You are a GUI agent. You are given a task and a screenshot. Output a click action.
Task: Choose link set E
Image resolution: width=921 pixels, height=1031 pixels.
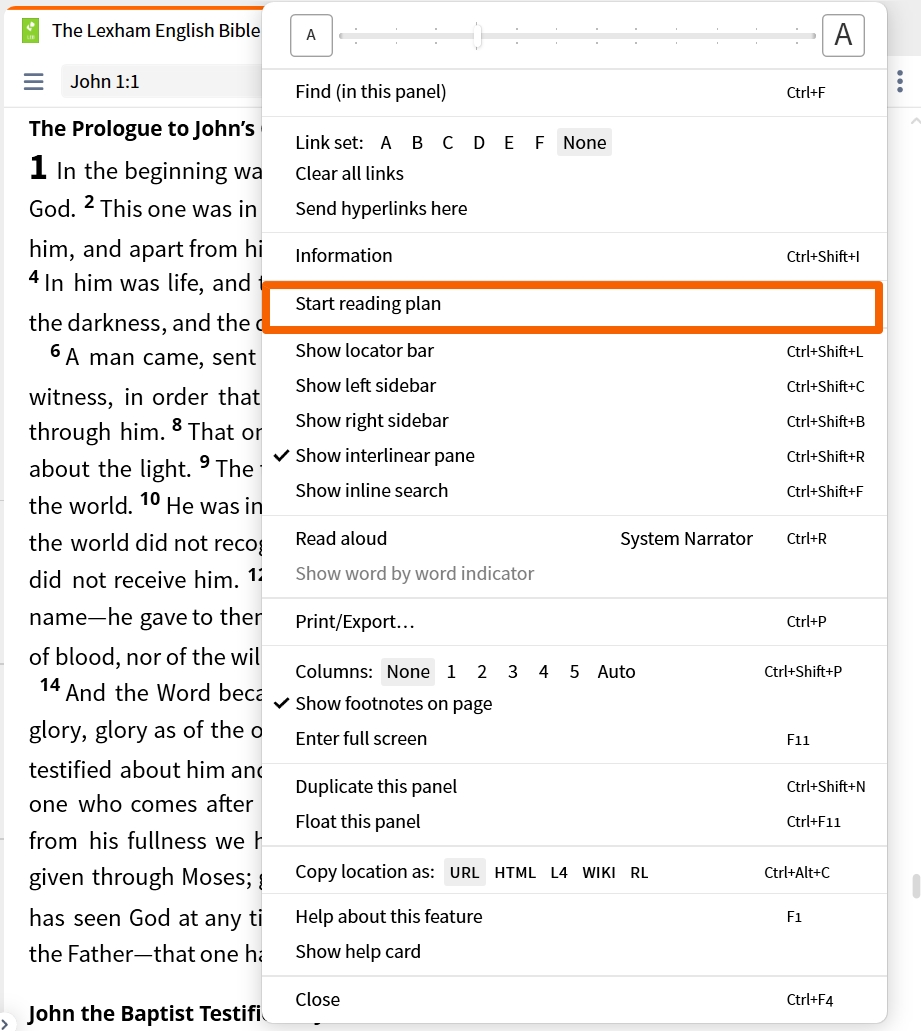[x=509, y=143]
